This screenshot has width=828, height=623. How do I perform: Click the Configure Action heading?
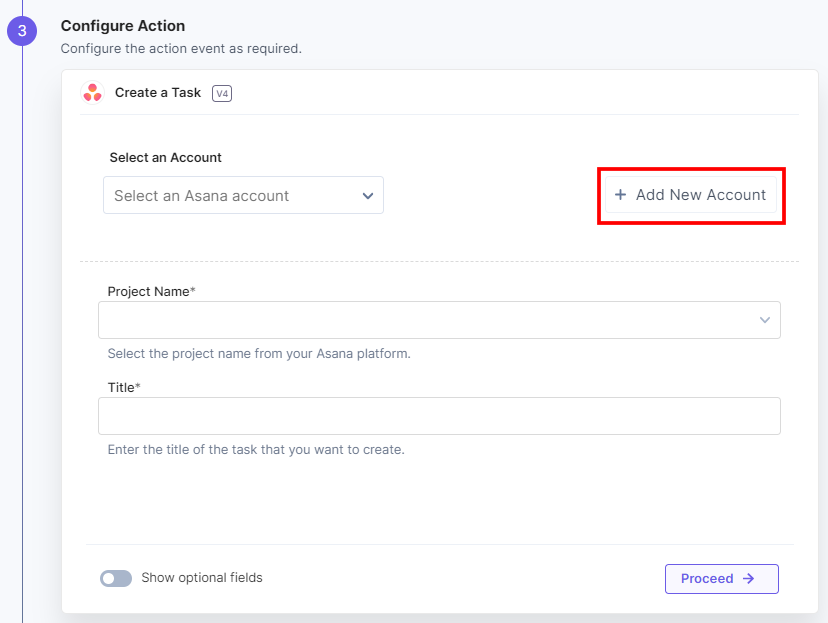pos(123,26)
